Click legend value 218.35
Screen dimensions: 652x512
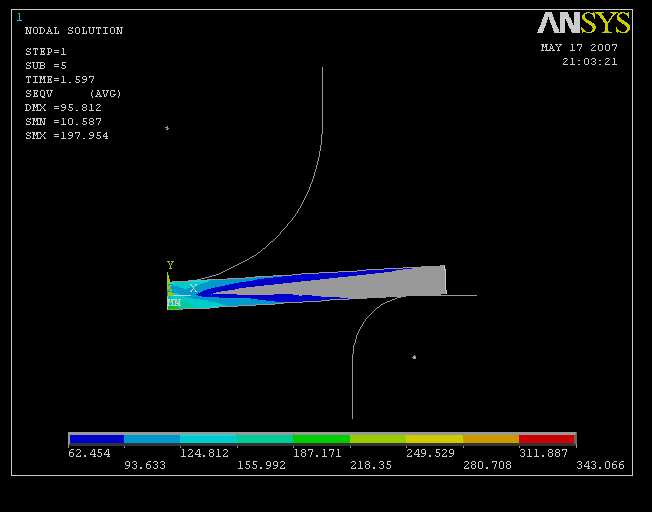click(x=371, y=465)
